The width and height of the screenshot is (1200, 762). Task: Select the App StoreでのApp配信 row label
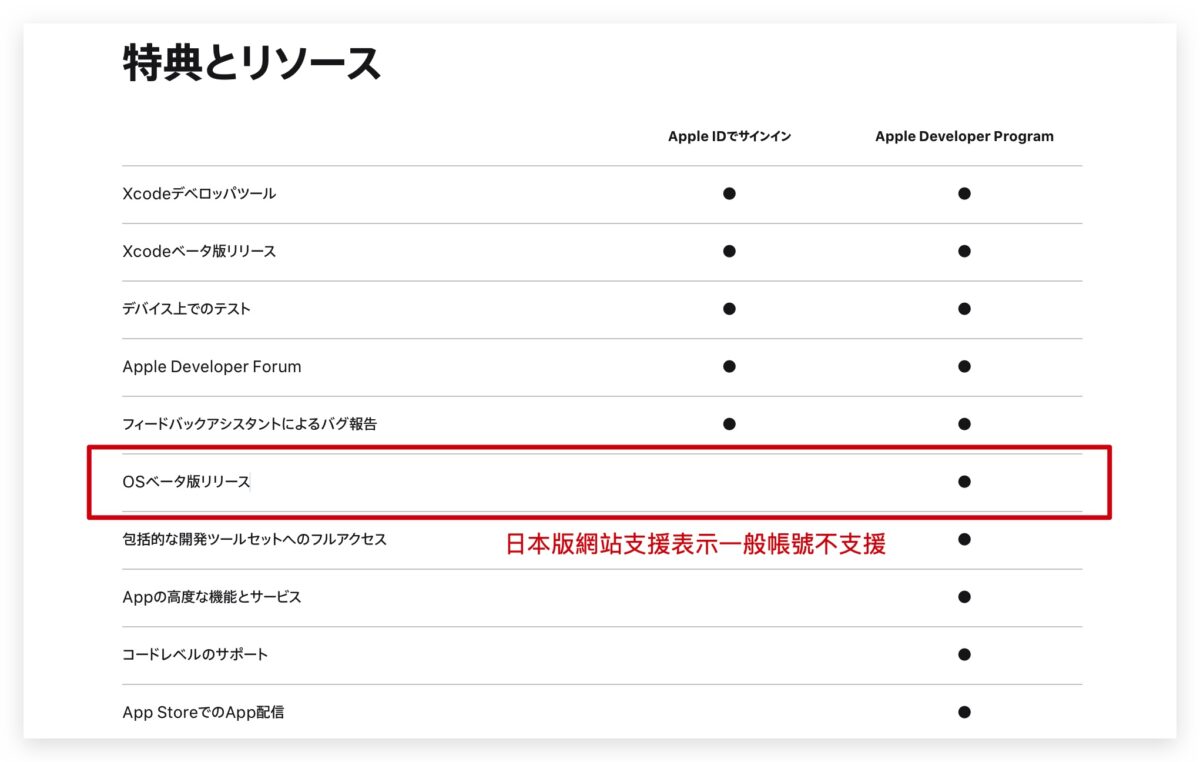203,713
